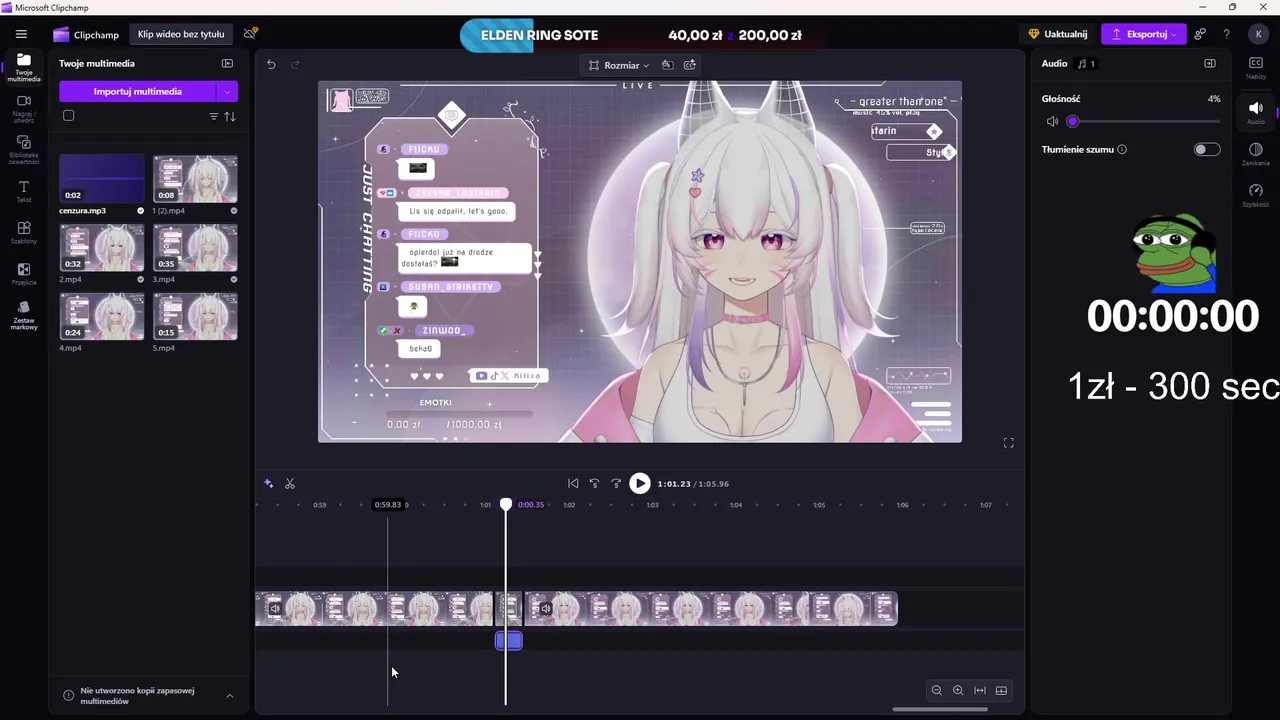
Task: Open Biblioteka zawartości sidebar tab
Action: pos(24,150)
